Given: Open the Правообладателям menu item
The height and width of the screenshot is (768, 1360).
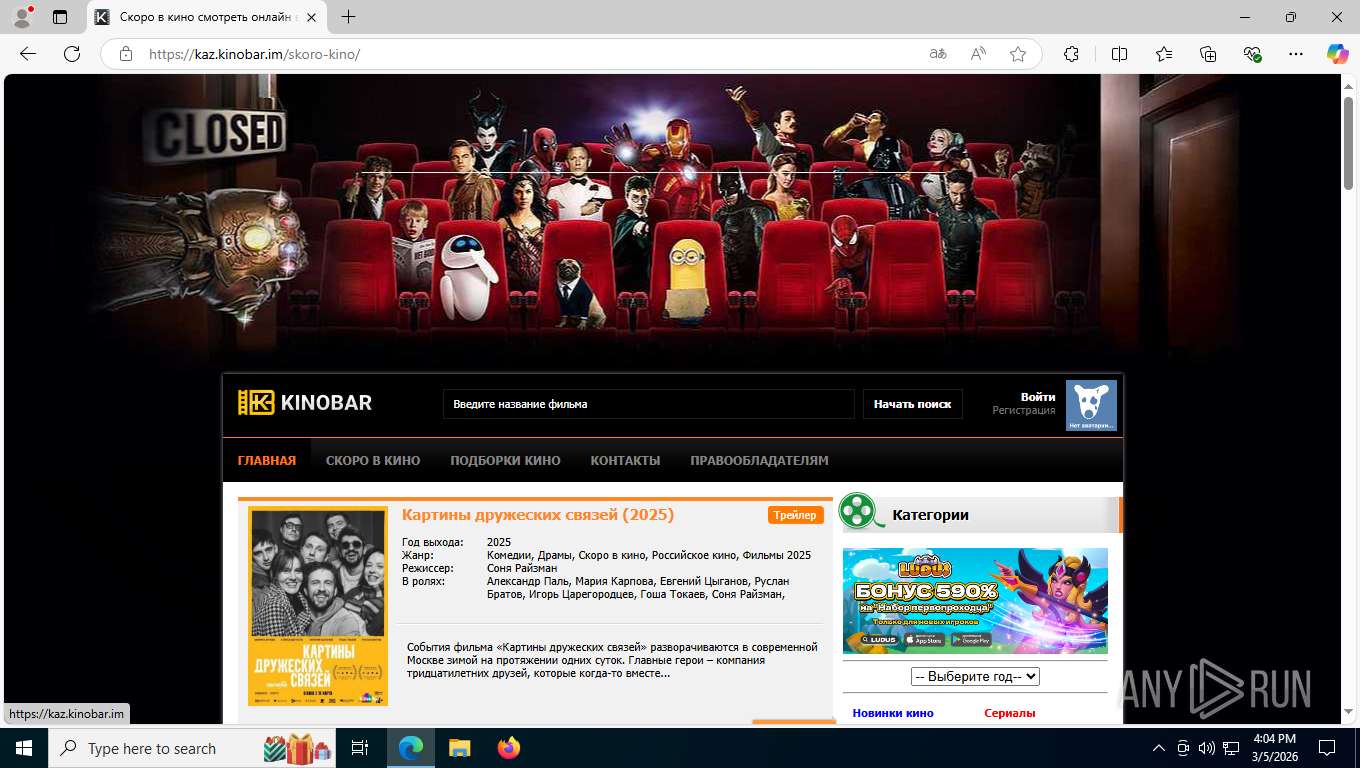Looking at the screenshot, I should (x=759, y=461).
